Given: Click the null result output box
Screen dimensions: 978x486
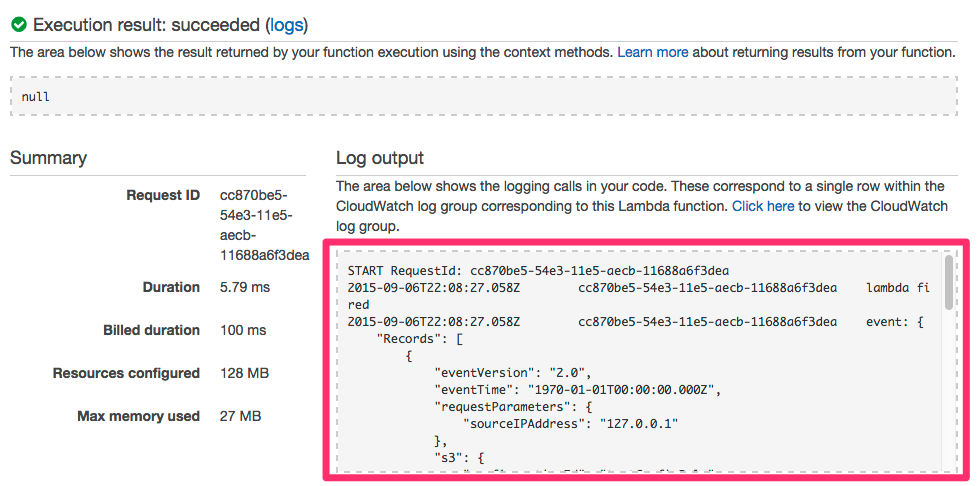Looking at the screenshot, I should [x=483, y=97].
